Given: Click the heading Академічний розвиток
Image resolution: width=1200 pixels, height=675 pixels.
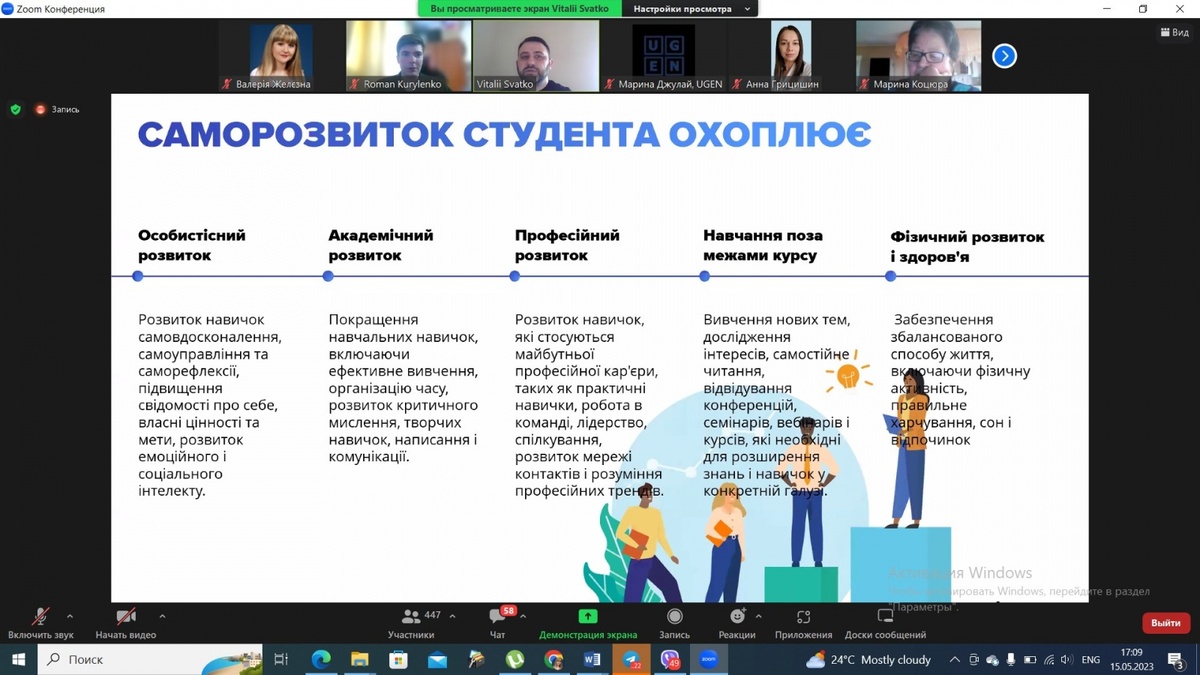Looking at the screenshot, I should pos(380,245).
